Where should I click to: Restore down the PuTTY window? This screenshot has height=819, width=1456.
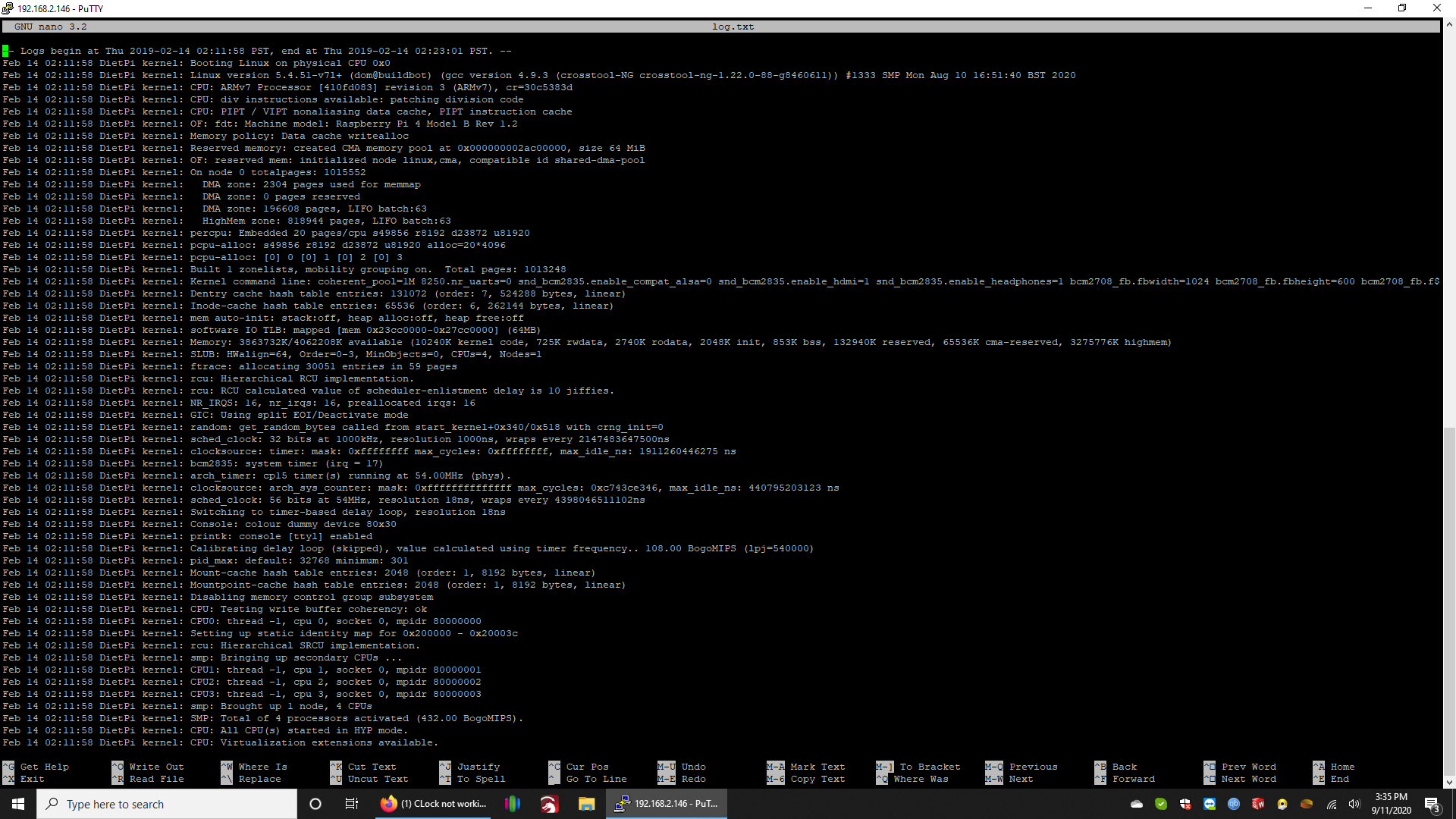pos(1402,8)
